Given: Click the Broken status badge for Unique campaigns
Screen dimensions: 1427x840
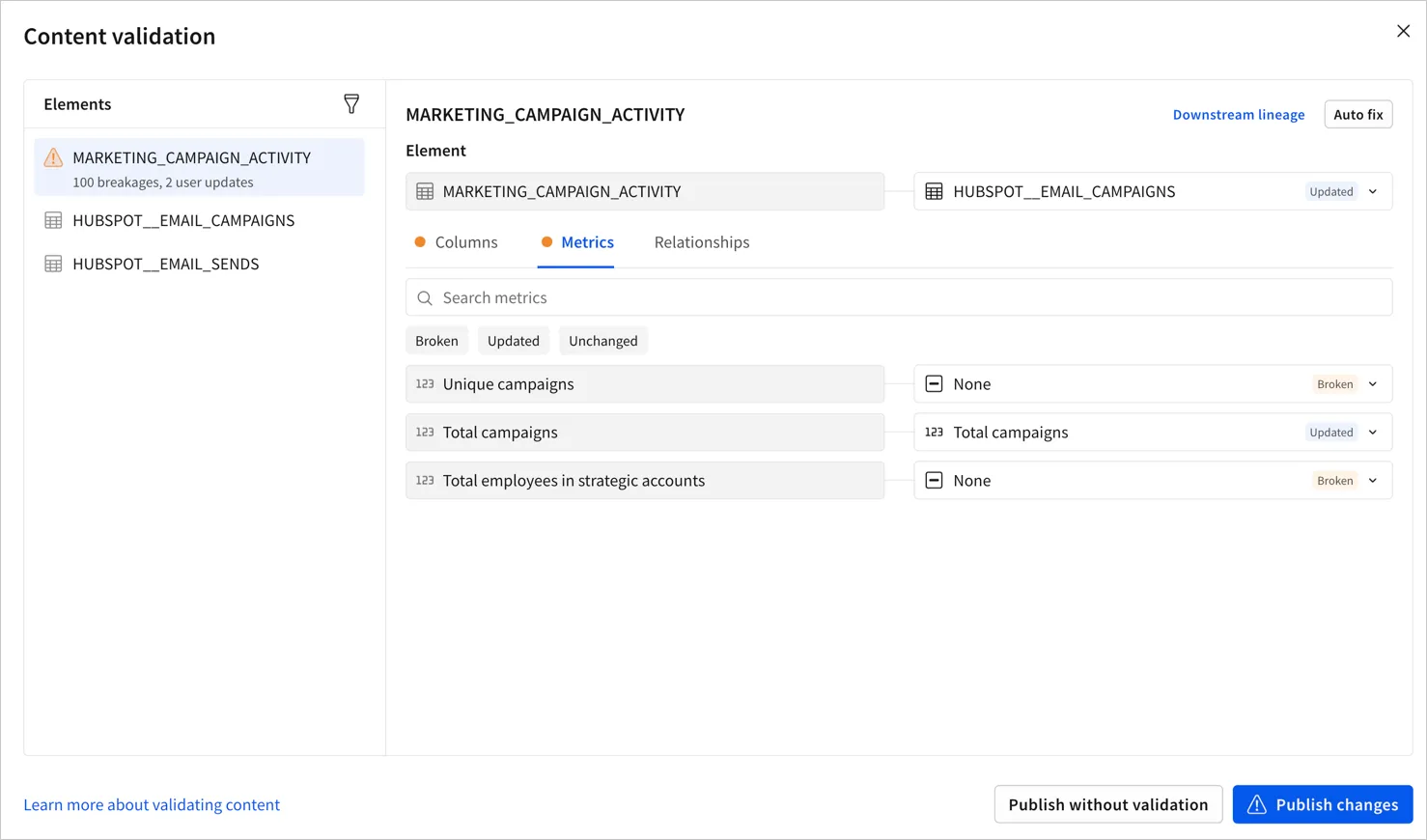Looking at the screenshot, I should [1334, 384].
